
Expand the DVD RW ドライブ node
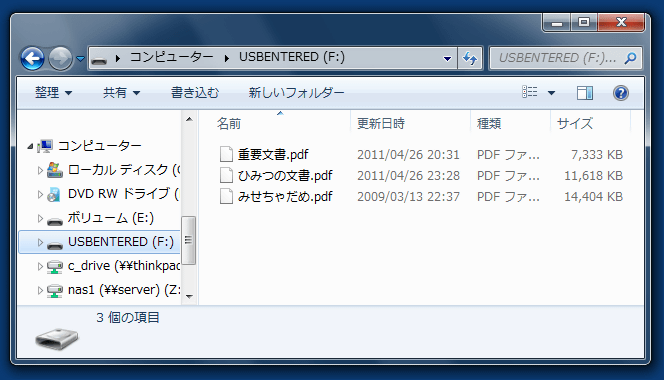pyautogui.click(x=40, y=194)
